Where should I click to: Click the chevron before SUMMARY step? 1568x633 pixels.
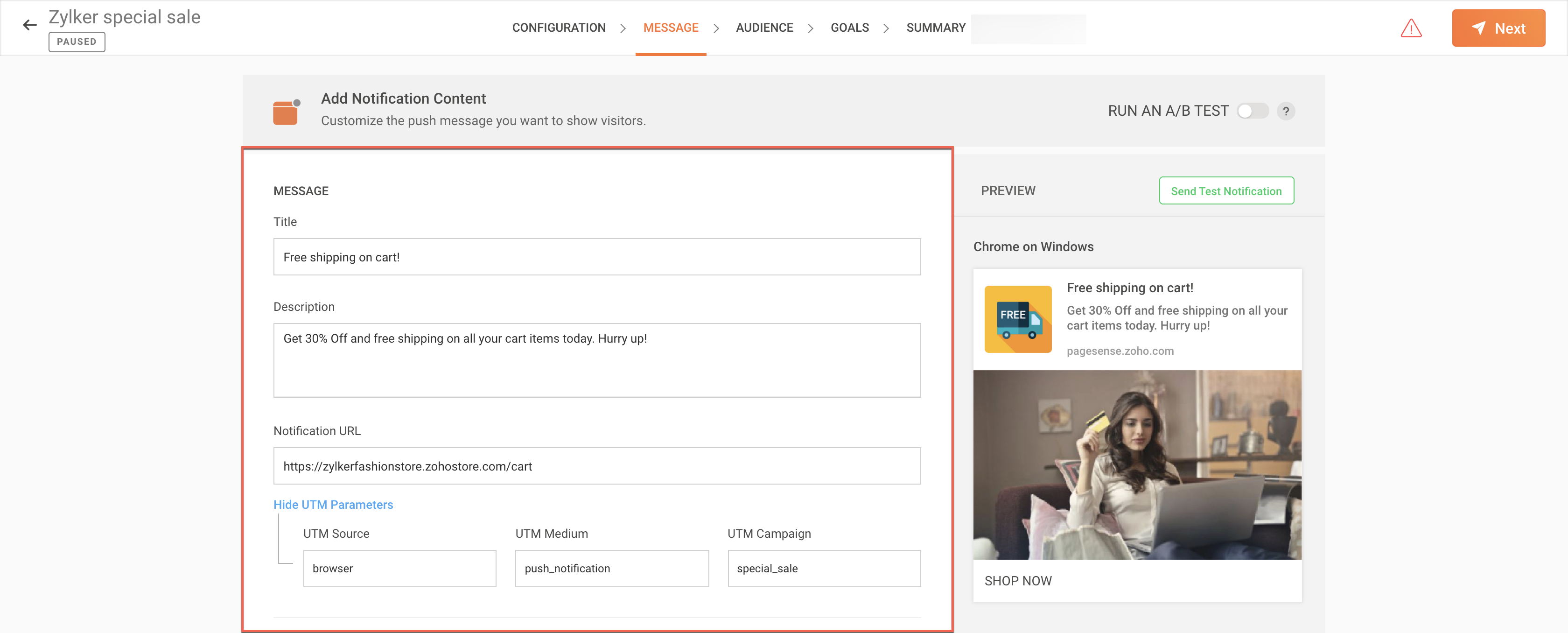tap(886, 28)
